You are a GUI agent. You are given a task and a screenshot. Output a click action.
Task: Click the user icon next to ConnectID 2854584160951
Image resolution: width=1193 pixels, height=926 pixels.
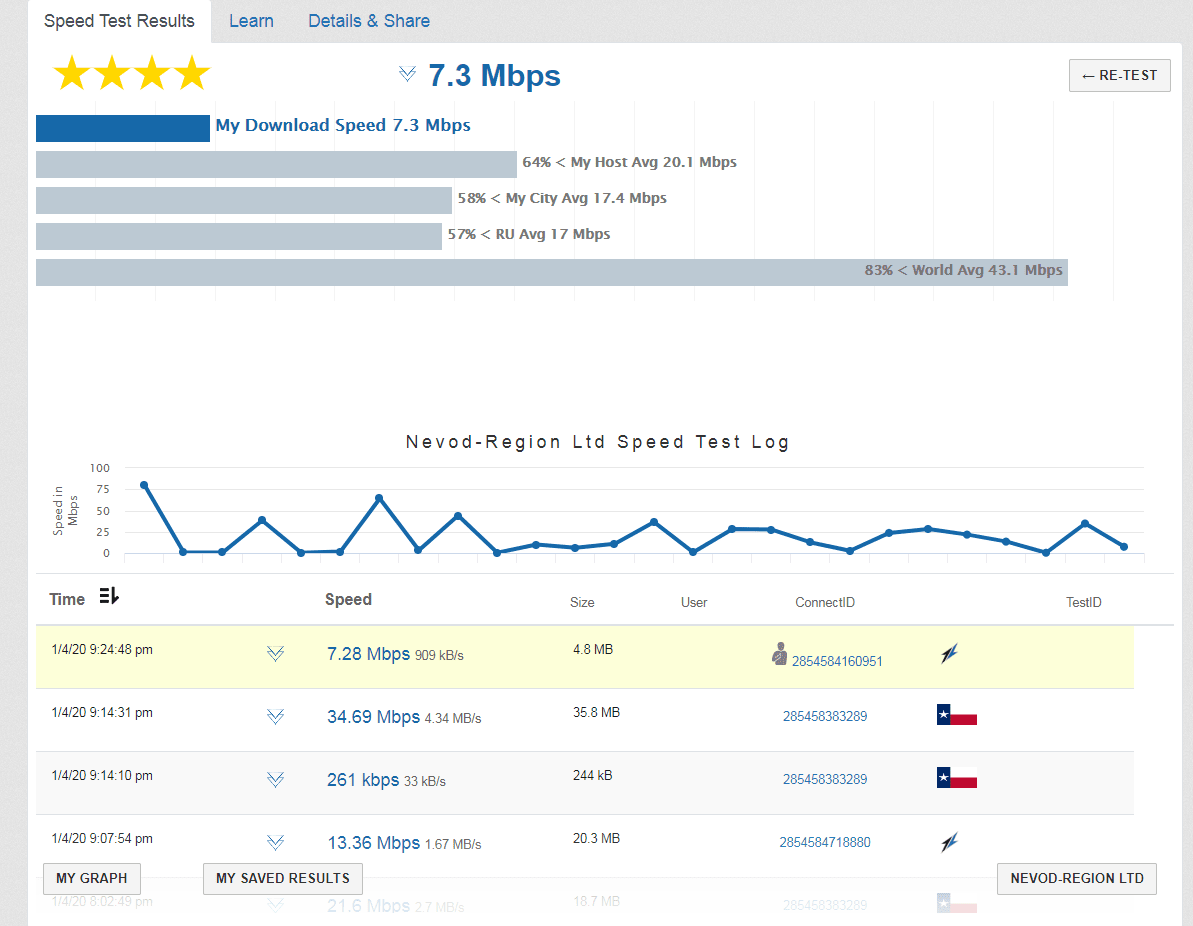pyautogui.click(x=780, y=654)
